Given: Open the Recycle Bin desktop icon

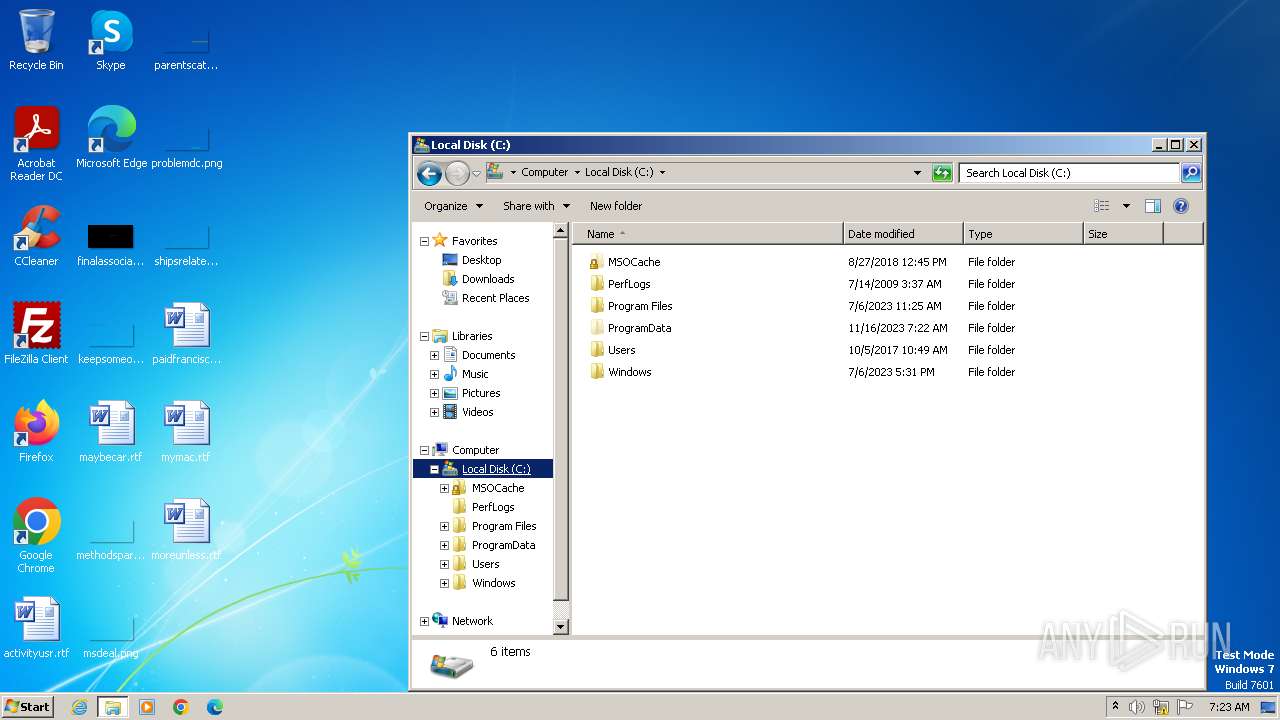Looking at the screenshot, I should [x=36, y=40].
